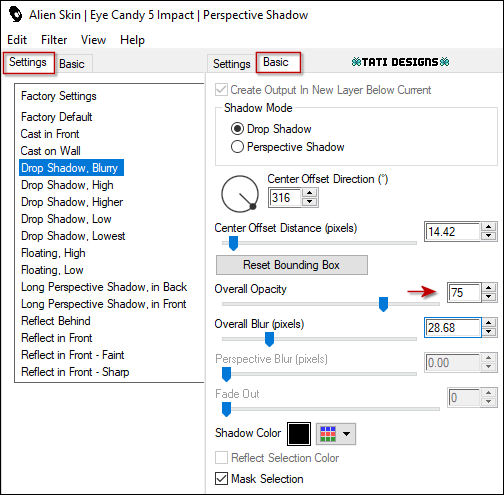This screenshot has height=495, width=504.
Task: Click the Overall Blur value field
Action: click(453, 328)
